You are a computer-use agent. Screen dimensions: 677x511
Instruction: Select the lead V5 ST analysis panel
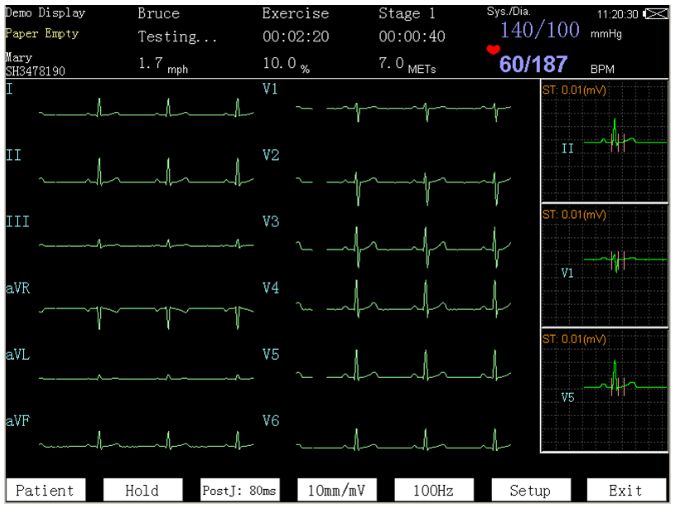pyautogui.click(x=603, y=390)
